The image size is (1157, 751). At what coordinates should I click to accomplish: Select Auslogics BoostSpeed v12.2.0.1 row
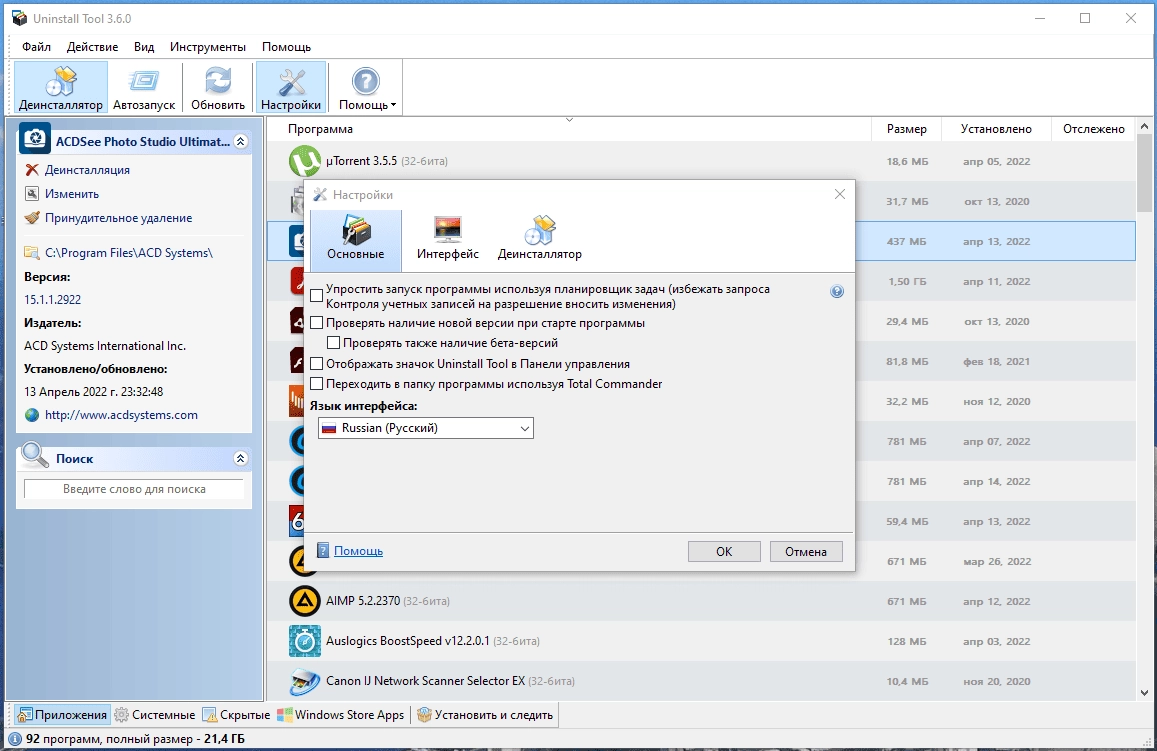(x=701, y=641)
